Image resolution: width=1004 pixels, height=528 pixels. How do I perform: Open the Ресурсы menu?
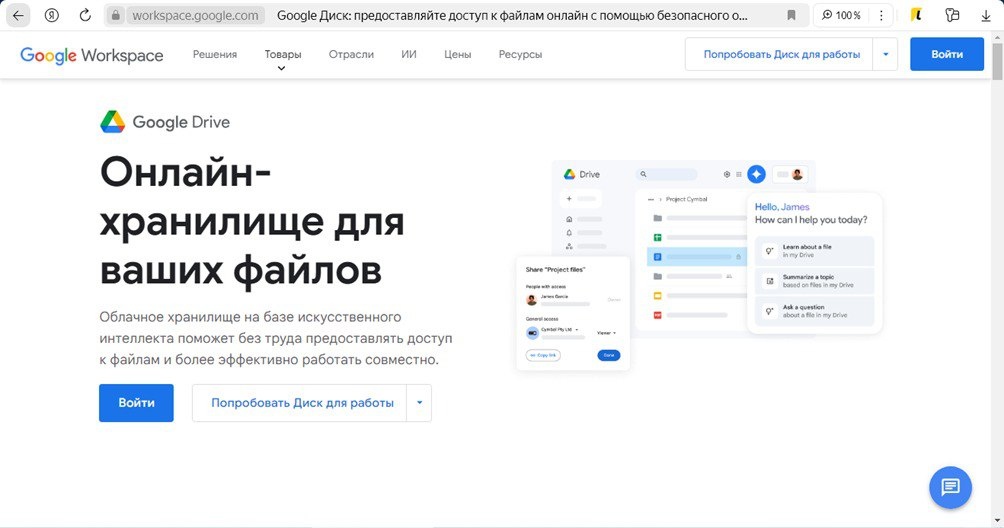click(x=521, y=54)
